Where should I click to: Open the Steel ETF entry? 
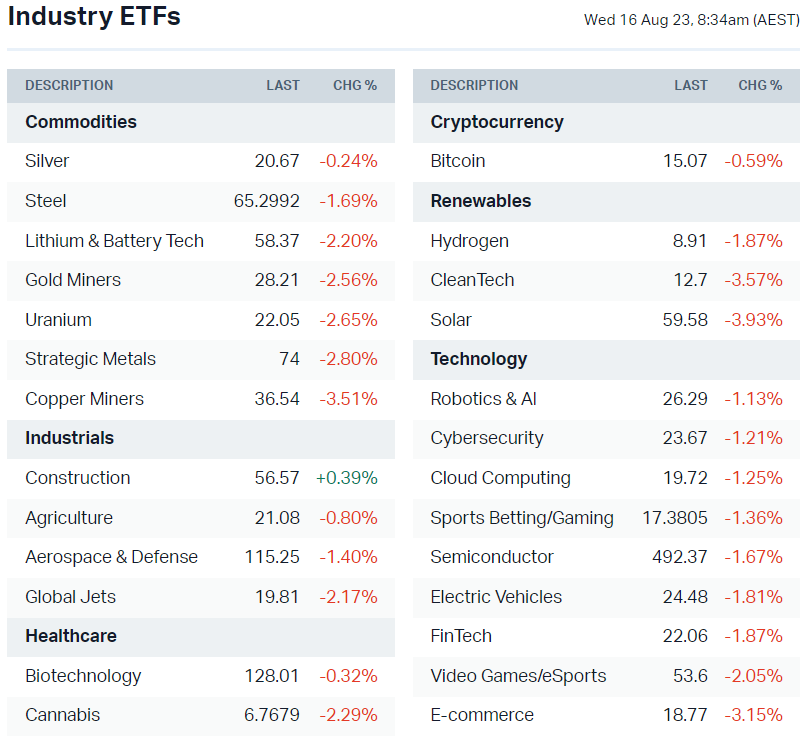click(x=46, y=201)
